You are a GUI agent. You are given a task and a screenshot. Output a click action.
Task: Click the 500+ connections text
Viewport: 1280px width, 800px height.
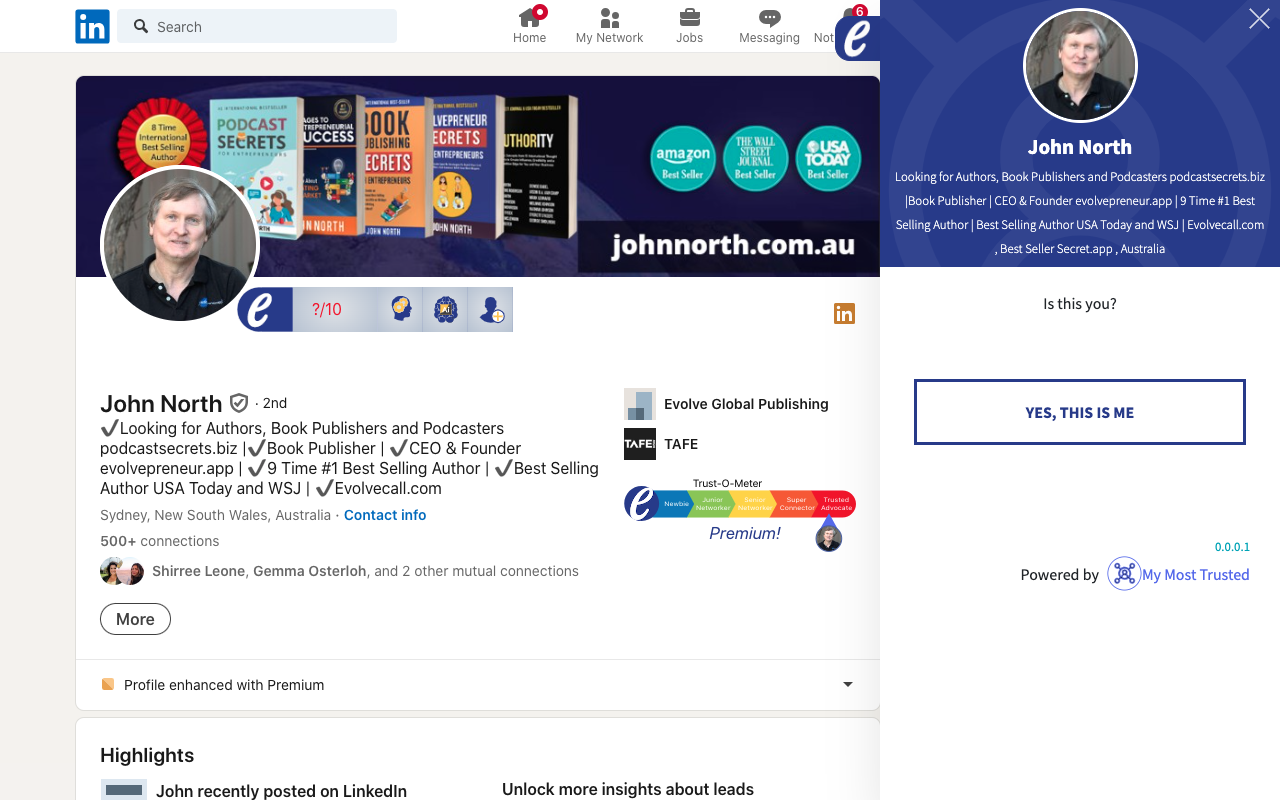click(160, 541)
